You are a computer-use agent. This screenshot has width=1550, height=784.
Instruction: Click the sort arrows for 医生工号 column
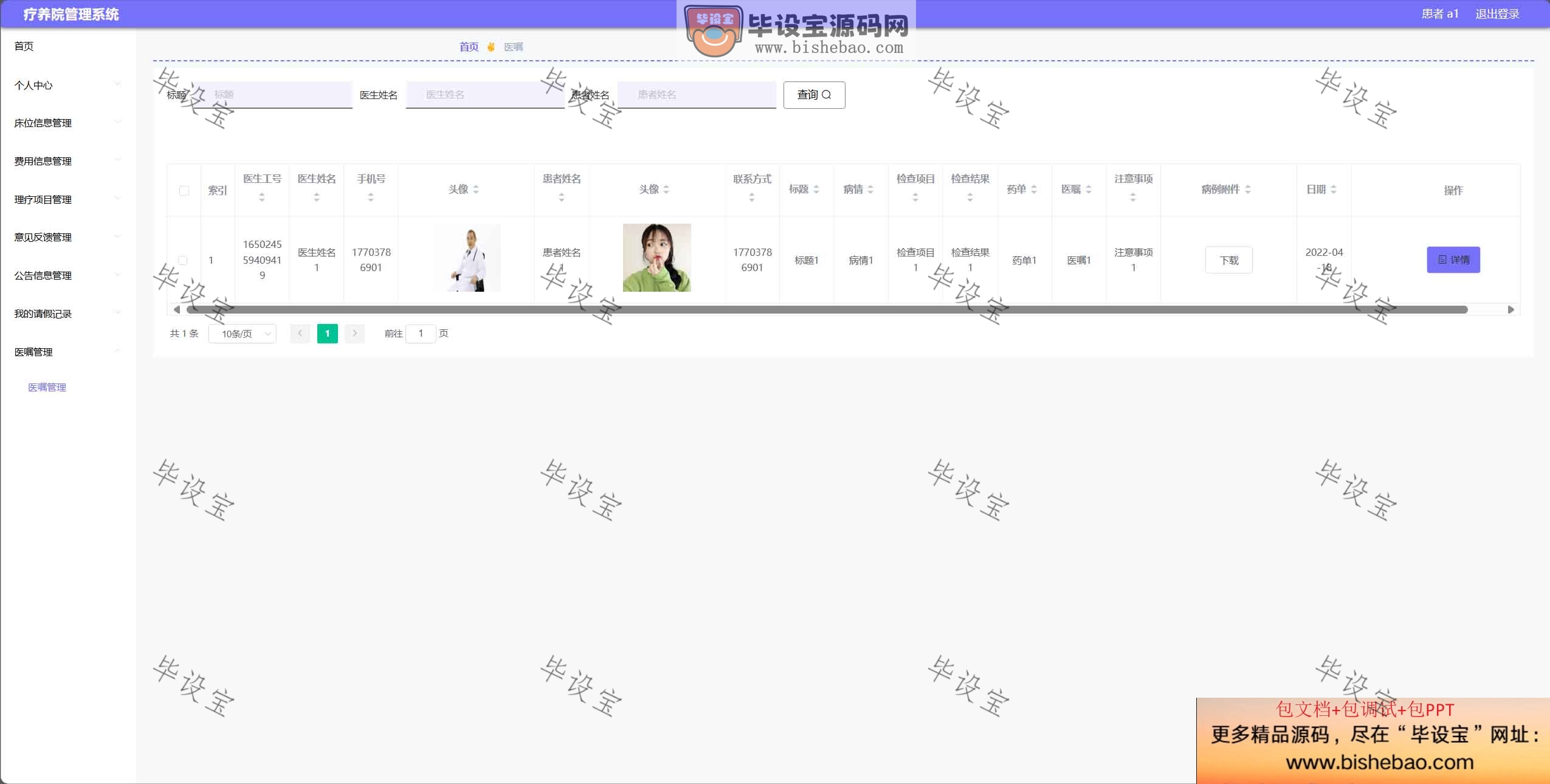point(261,198)
